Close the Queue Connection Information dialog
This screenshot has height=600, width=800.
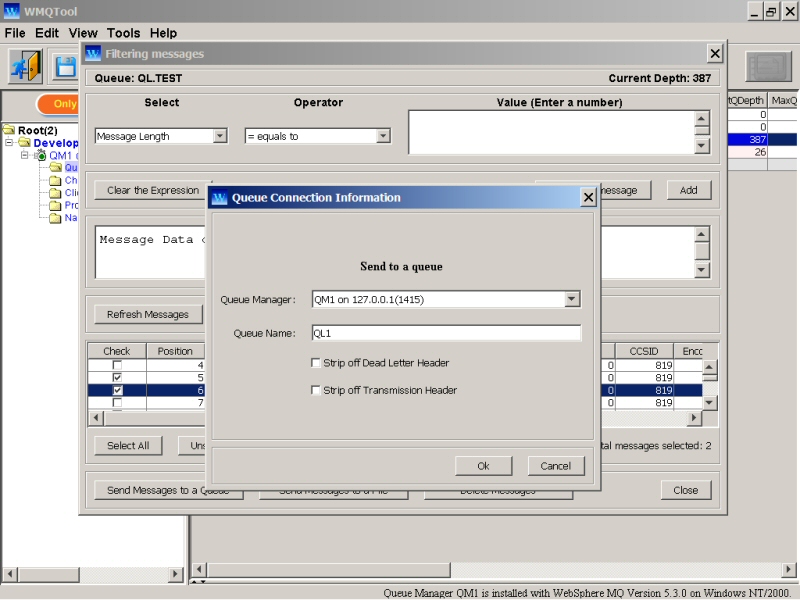(588, 197)
